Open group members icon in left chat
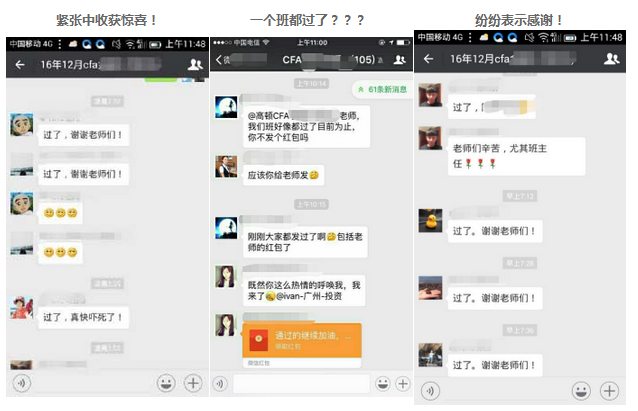The height and width of the screenshot is (411, 638). [194, 64]
